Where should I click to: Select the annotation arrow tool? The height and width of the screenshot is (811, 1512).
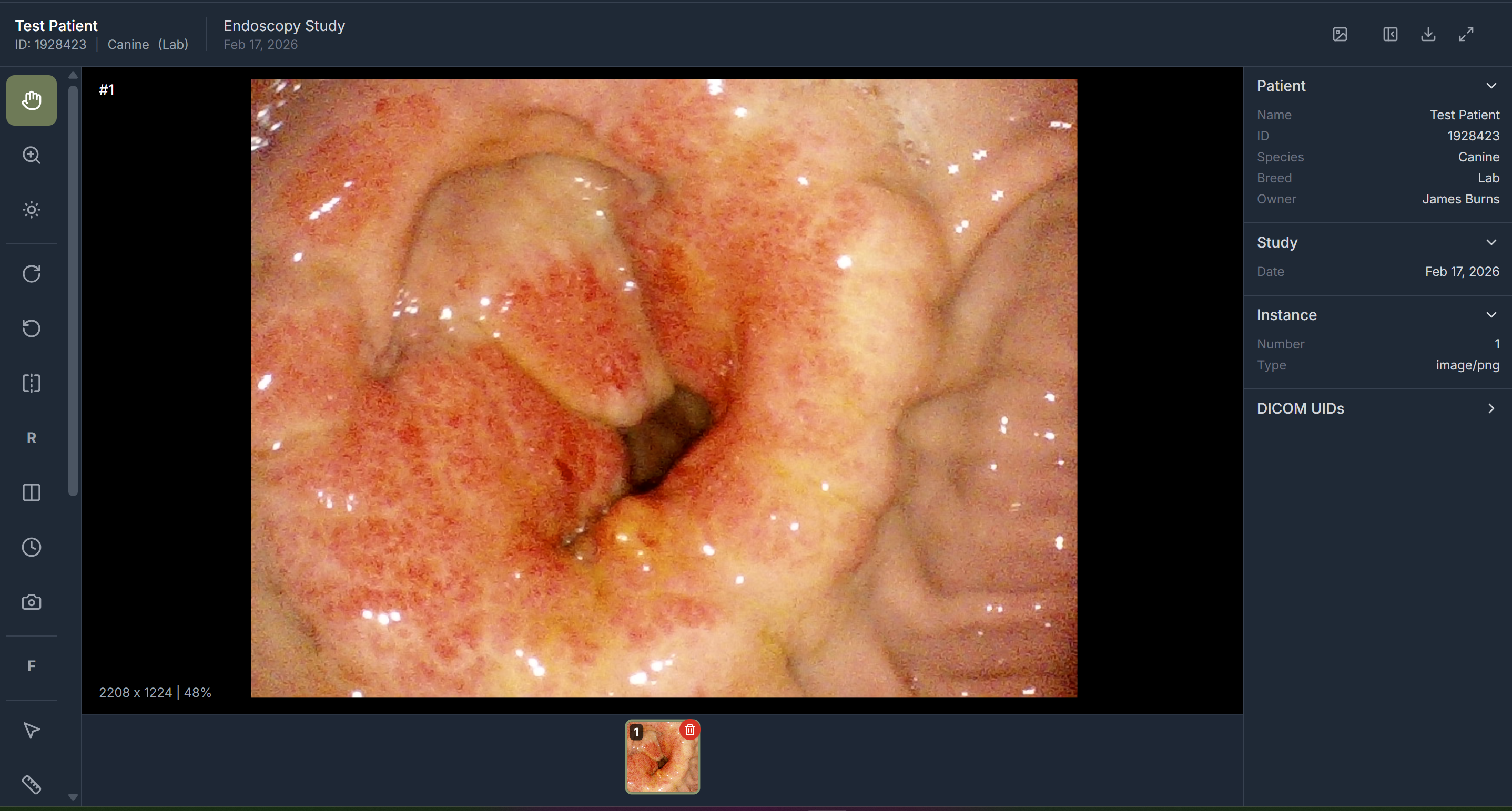pos(31,730)
